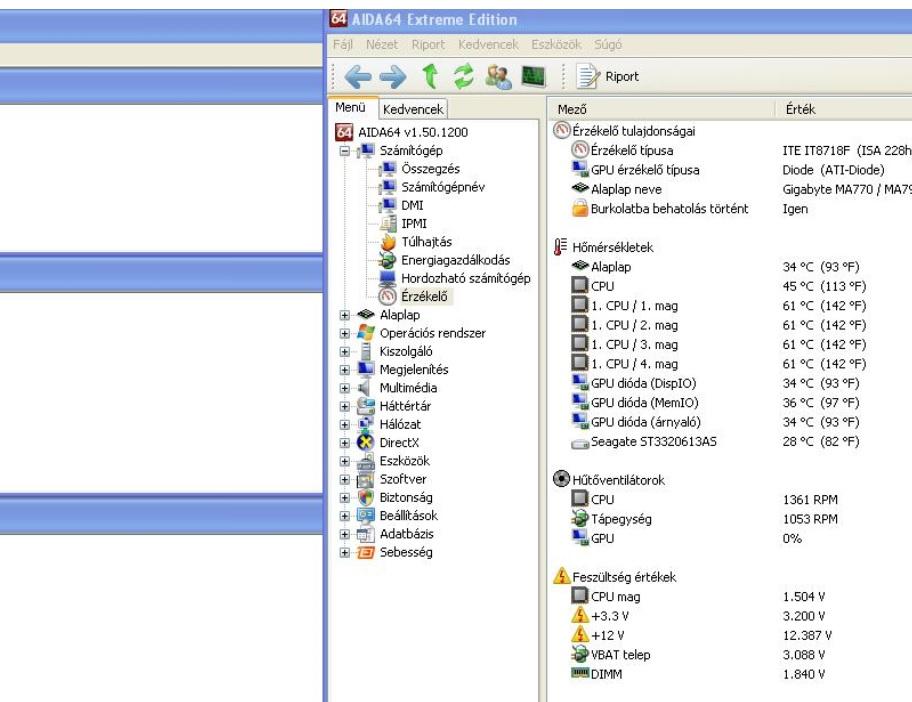Click the Feszültség értékek warning icon
The height and width of the screenshot is (702, 912).
coord(561,576)
